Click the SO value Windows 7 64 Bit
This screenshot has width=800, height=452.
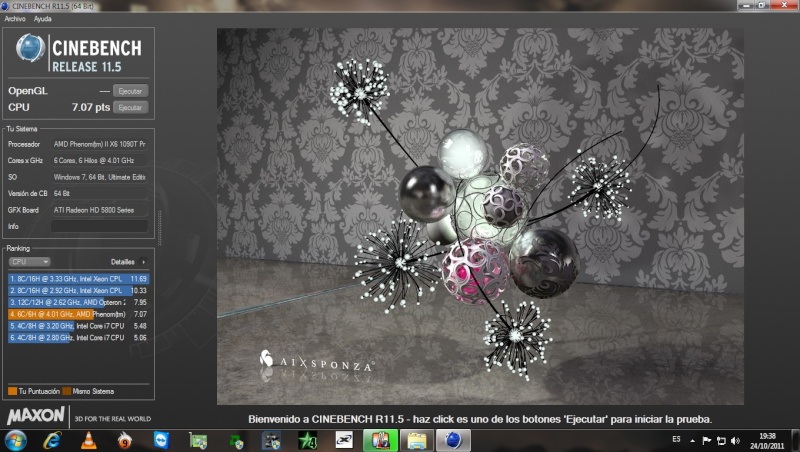(x=99, y=177)
